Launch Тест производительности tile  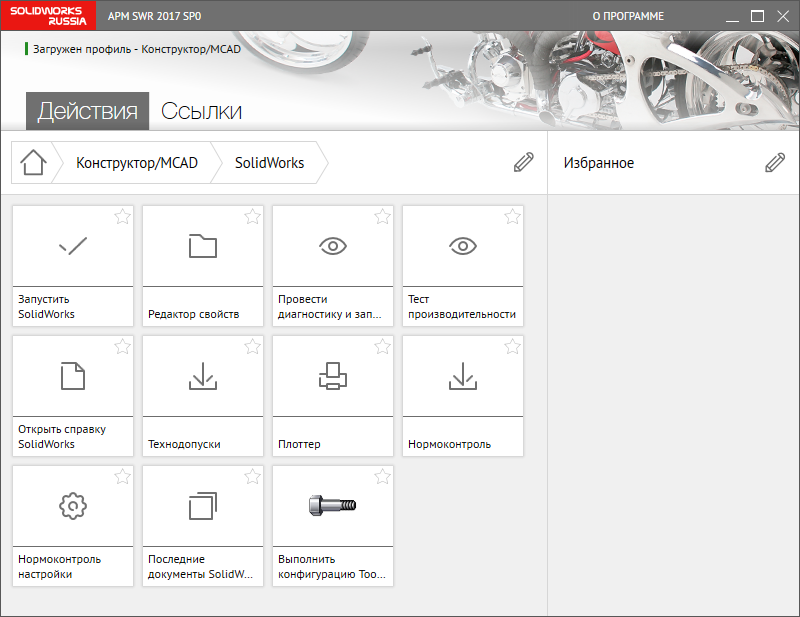click(x=463, y=266)
